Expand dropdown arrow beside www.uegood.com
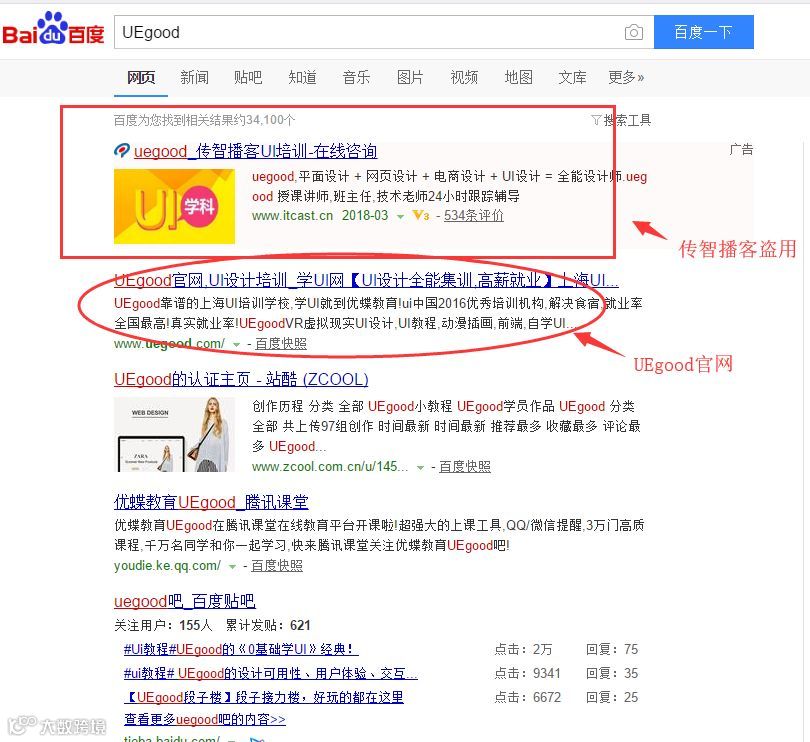 point(236,344)
